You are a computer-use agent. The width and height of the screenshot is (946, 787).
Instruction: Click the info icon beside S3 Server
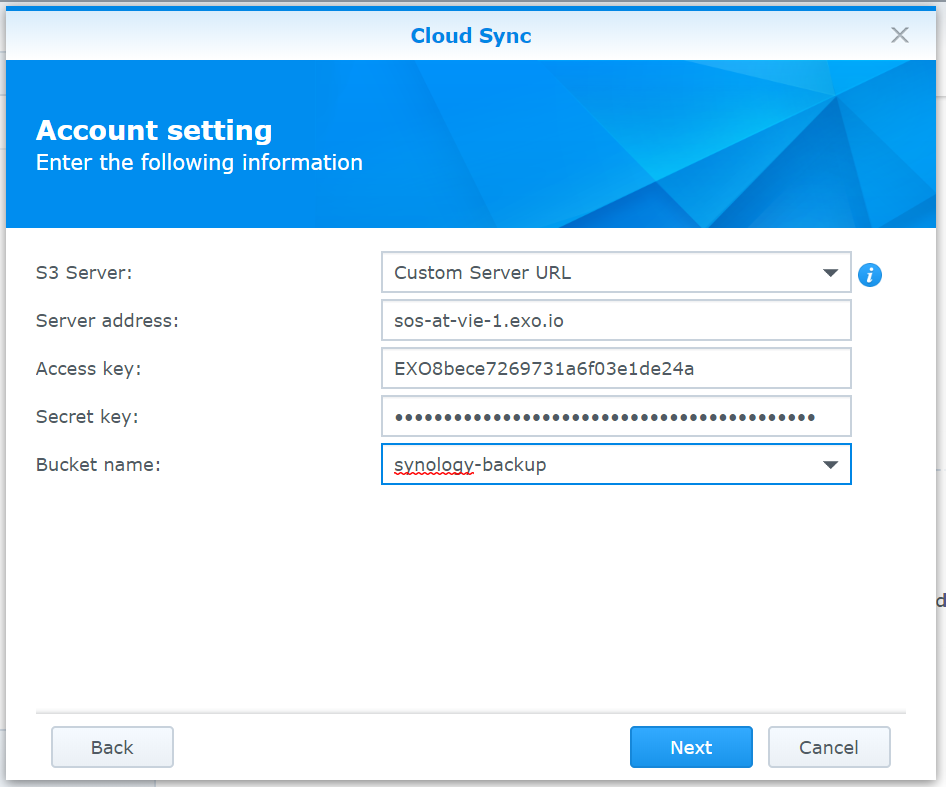(870, 274)
